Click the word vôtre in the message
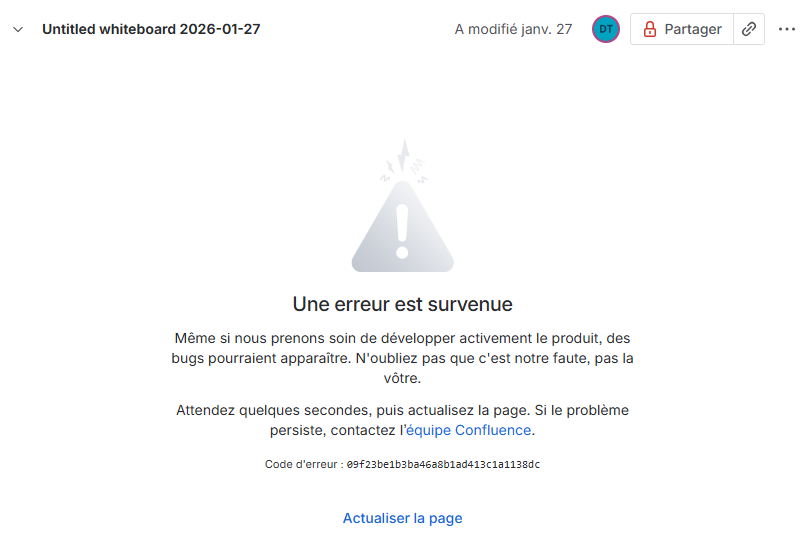Screen dimensions: 806x553 (x=401, y=378)
